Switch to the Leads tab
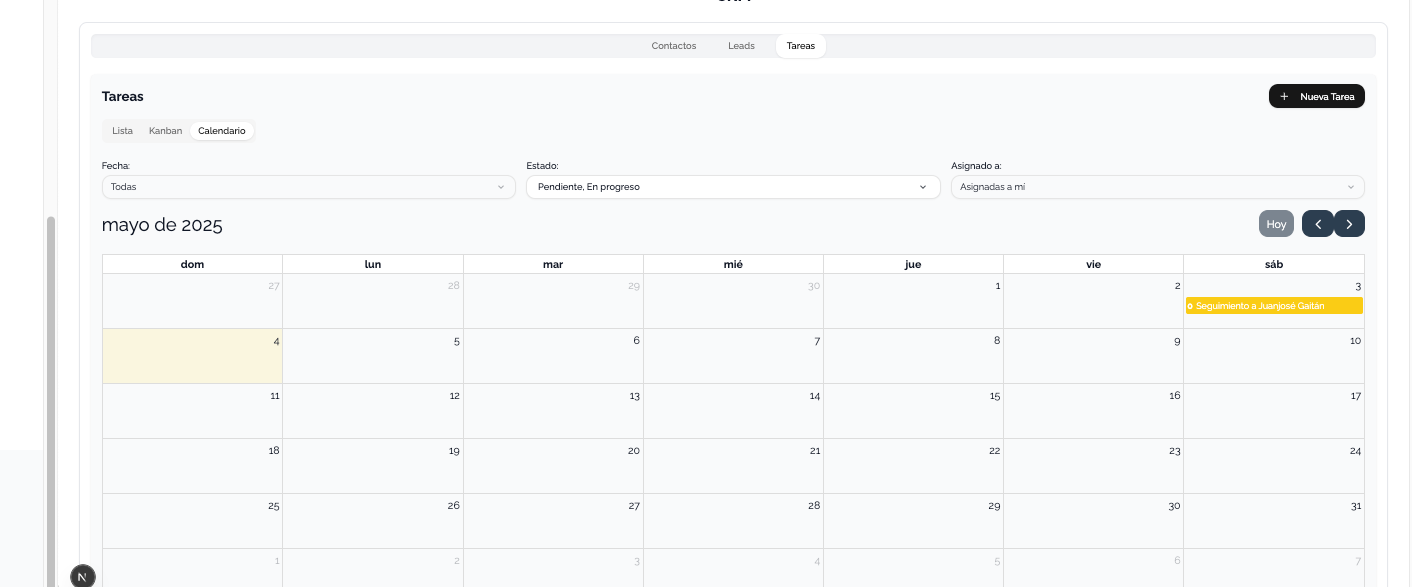Screen dimensions: 1412x587 [x=741, y=46]
